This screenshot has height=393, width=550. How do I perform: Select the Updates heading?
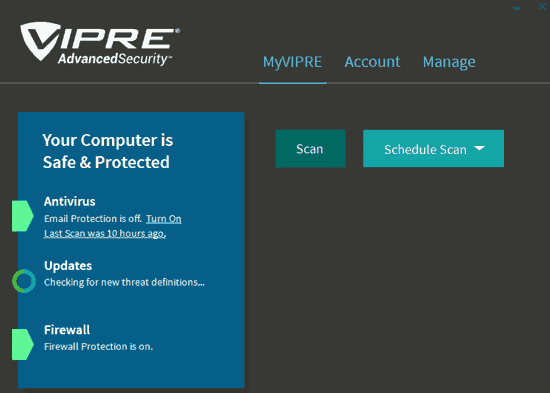pyautogui.click(x=68, y=266)
